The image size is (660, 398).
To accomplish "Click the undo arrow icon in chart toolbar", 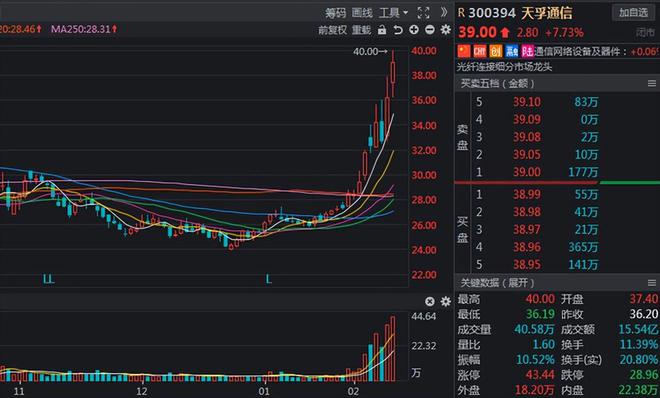I will pyautogui.click(x=398, y=30).
